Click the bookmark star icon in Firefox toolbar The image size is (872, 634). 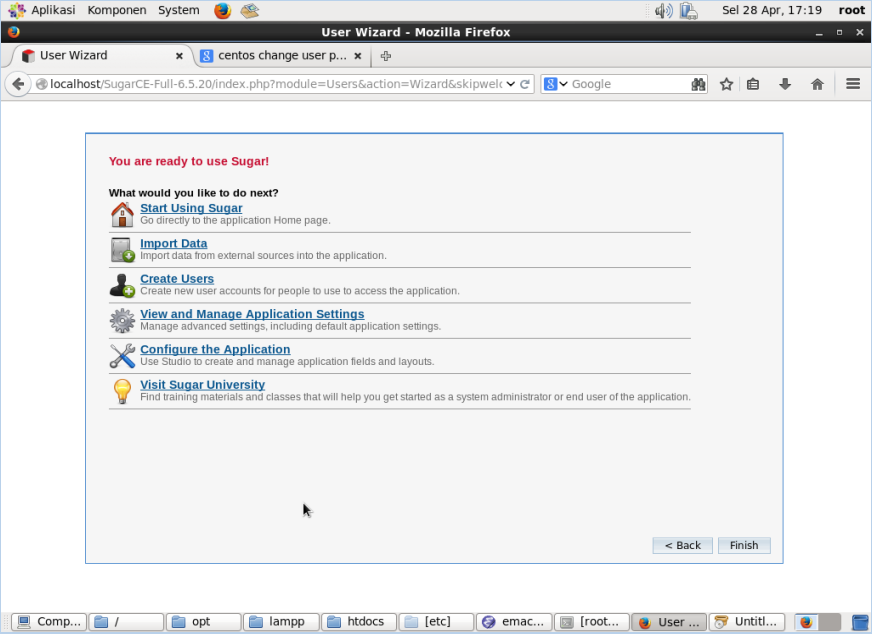coord(727,84)
